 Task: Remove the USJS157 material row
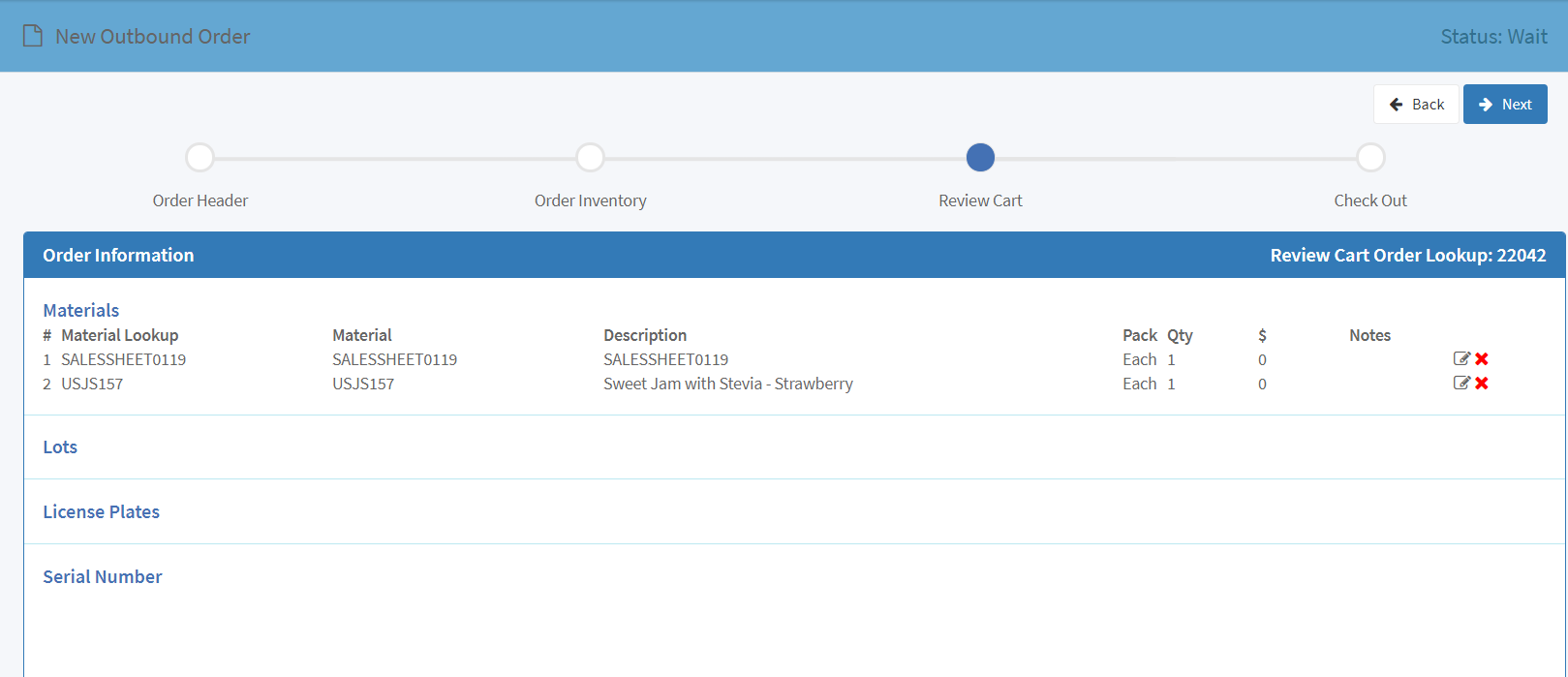click(x=1482, y=383)
